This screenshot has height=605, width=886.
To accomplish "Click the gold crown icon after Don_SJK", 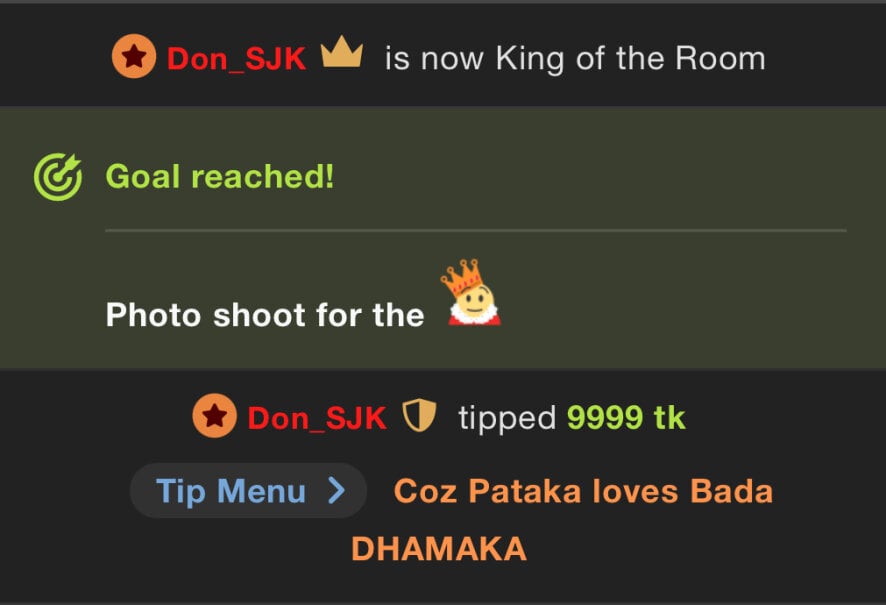I will tap(341, 52).
